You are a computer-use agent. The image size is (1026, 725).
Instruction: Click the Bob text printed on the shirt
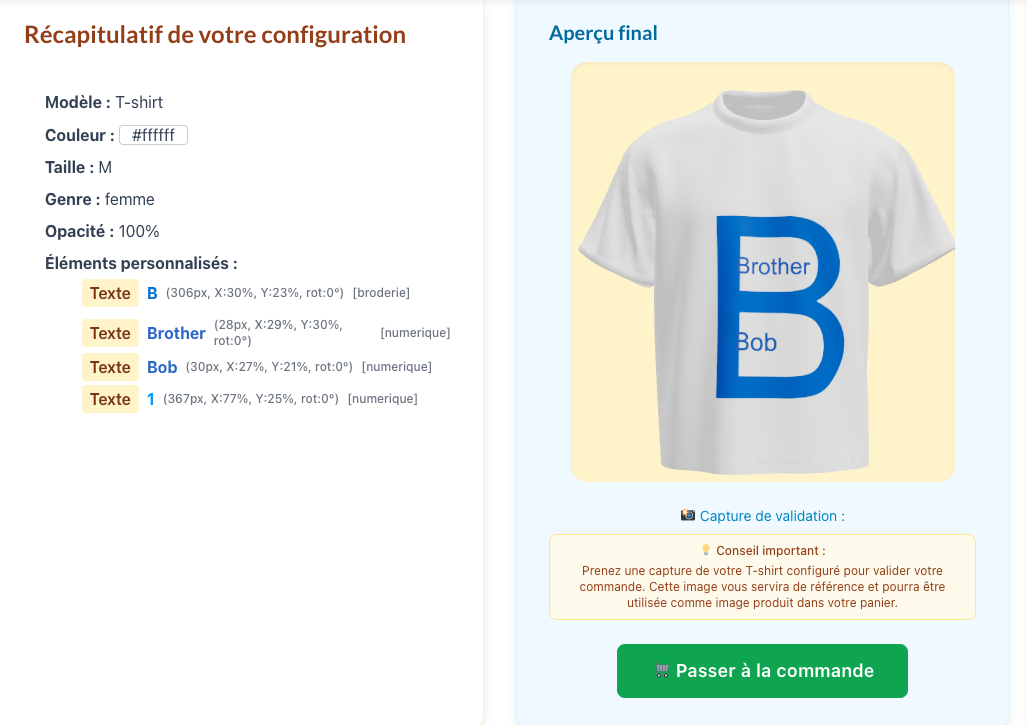click(757, 343)
